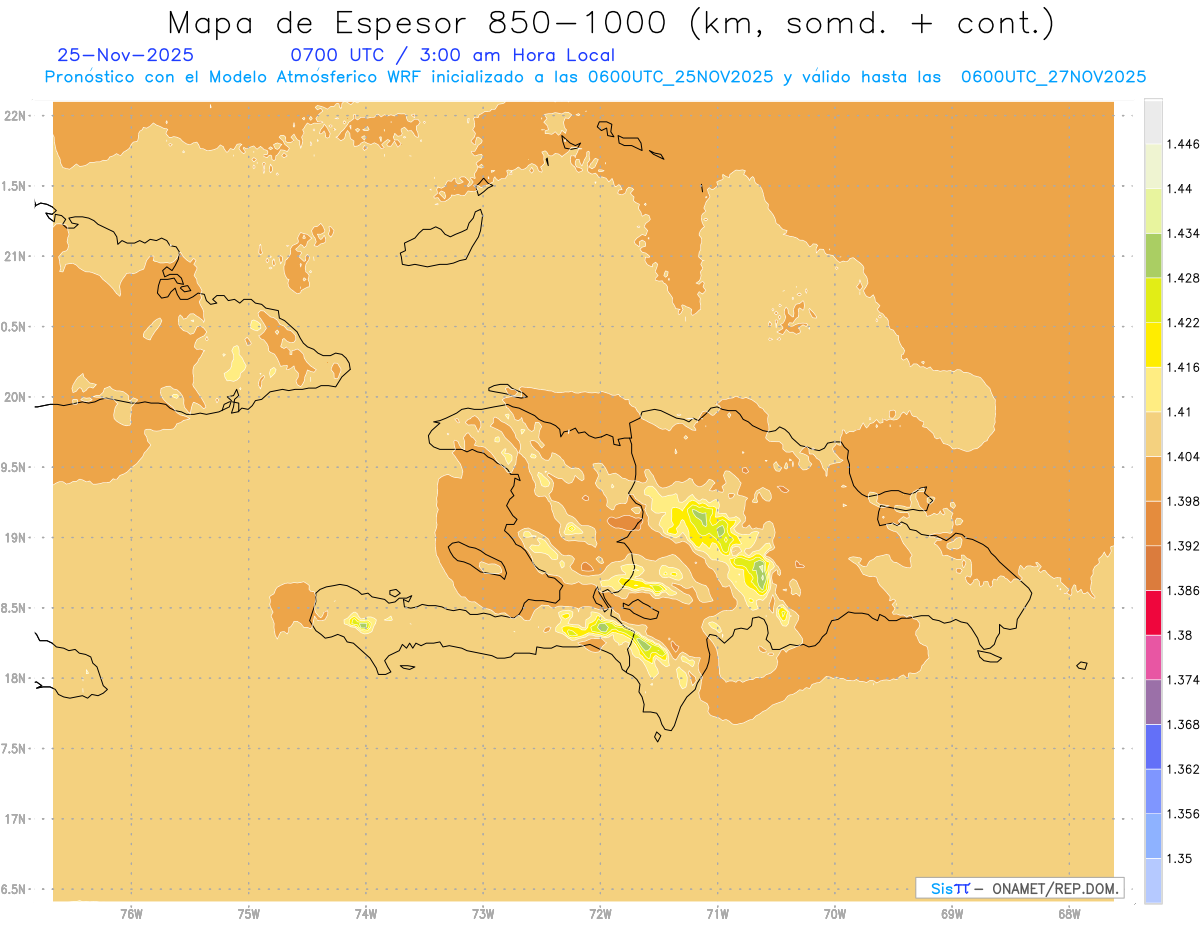
Task: Select the "0600UTC_27NOV2025" validity time text
Action: pyautogui.click(x=1054, y=77)
